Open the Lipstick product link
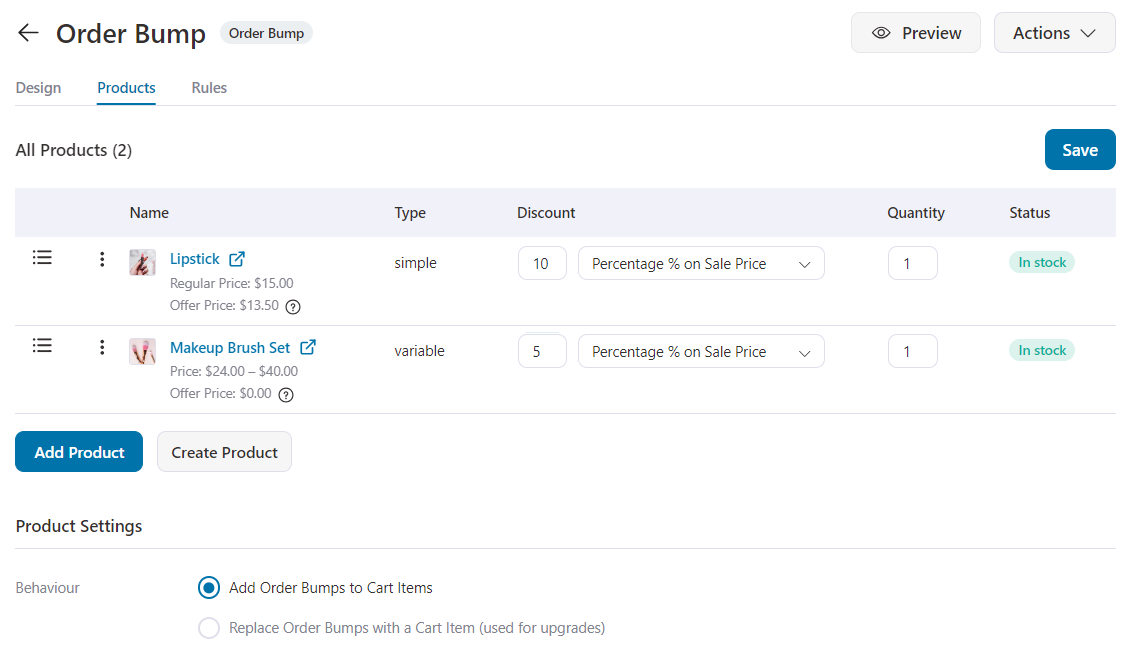The height and width of the screenshot is (657, 1127). [x=195, y=258]
